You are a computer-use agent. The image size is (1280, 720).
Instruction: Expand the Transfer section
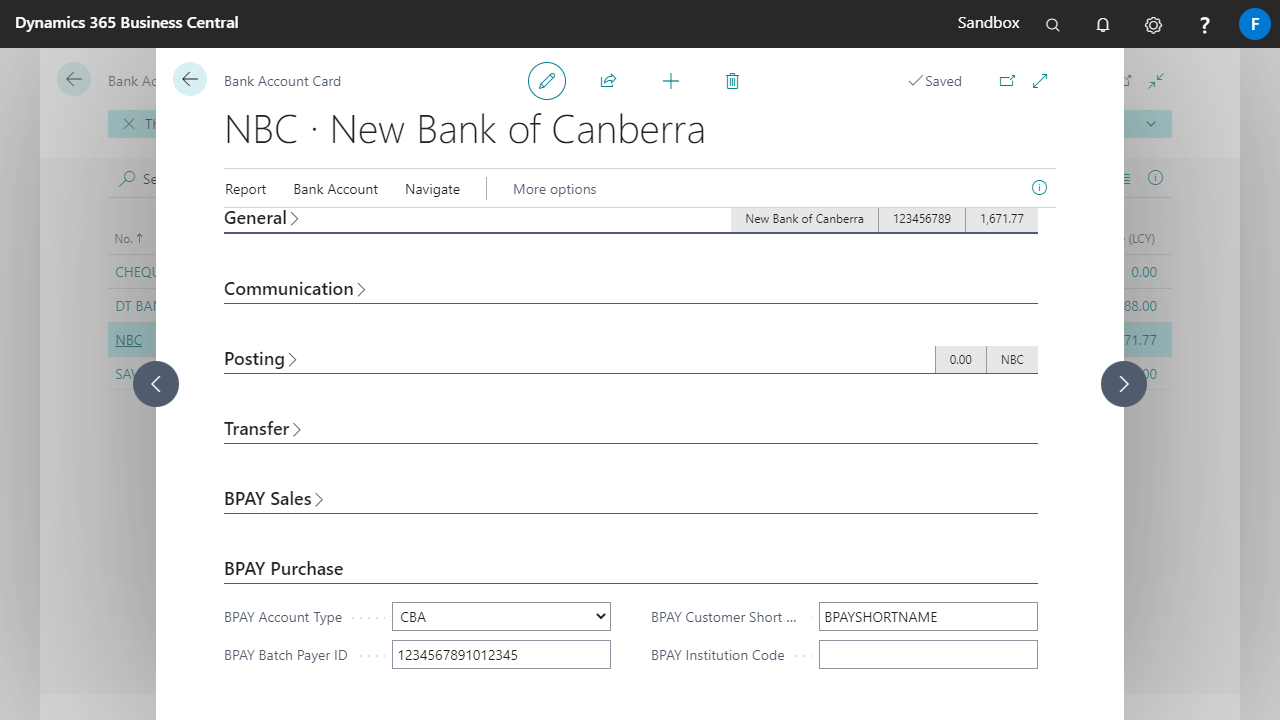[x=263, y=429]
